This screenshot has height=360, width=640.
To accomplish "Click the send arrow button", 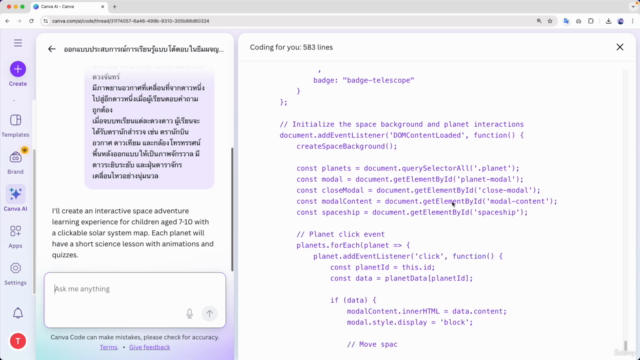I will (209, 313).
